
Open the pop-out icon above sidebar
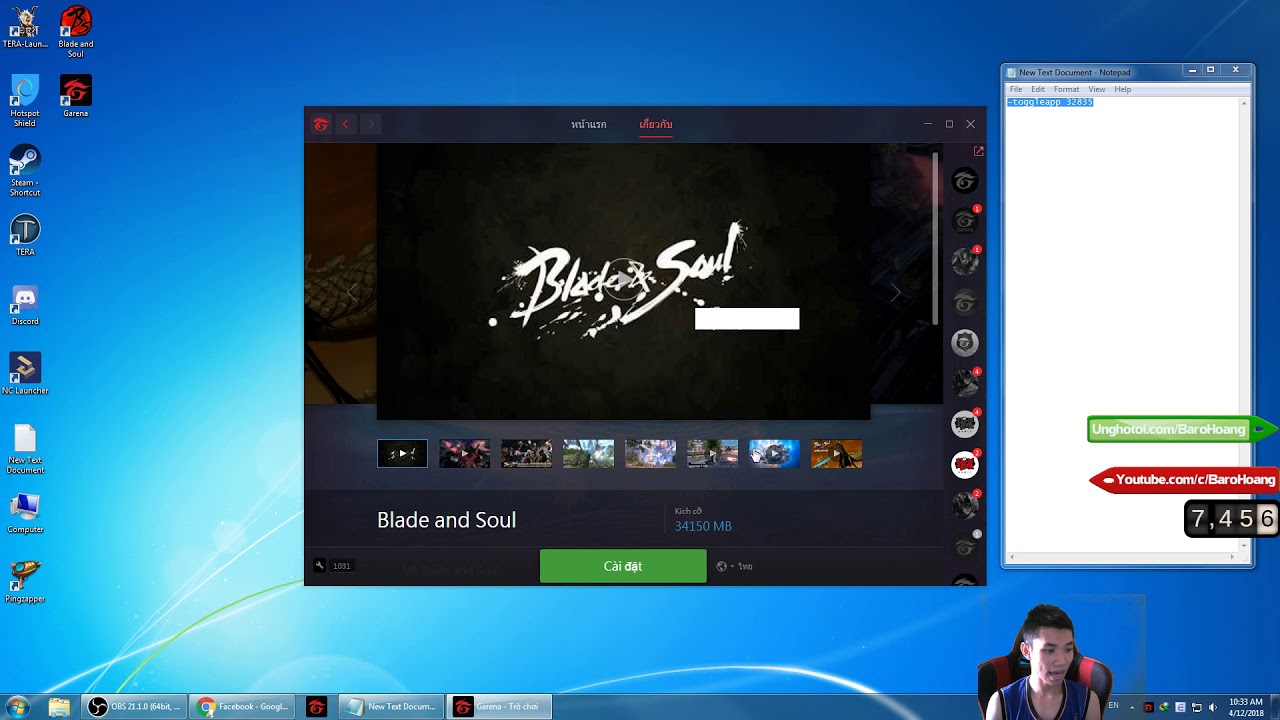click(x=978, y=151)
